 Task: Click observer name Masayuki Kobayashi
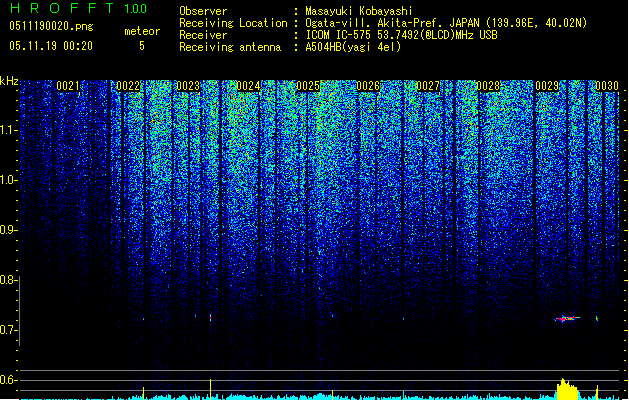click(359, 11)
